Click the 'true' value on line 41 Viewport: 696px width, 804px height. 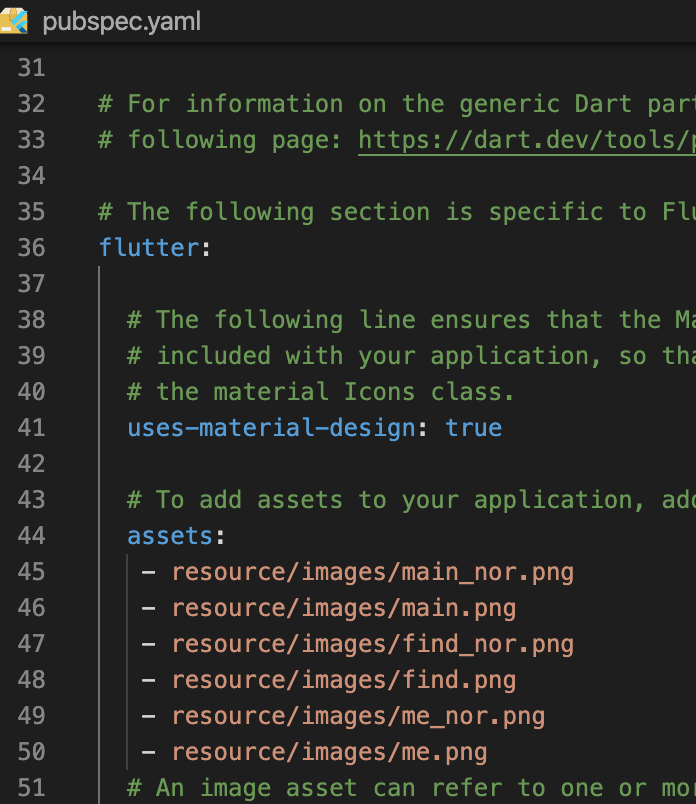473,428
